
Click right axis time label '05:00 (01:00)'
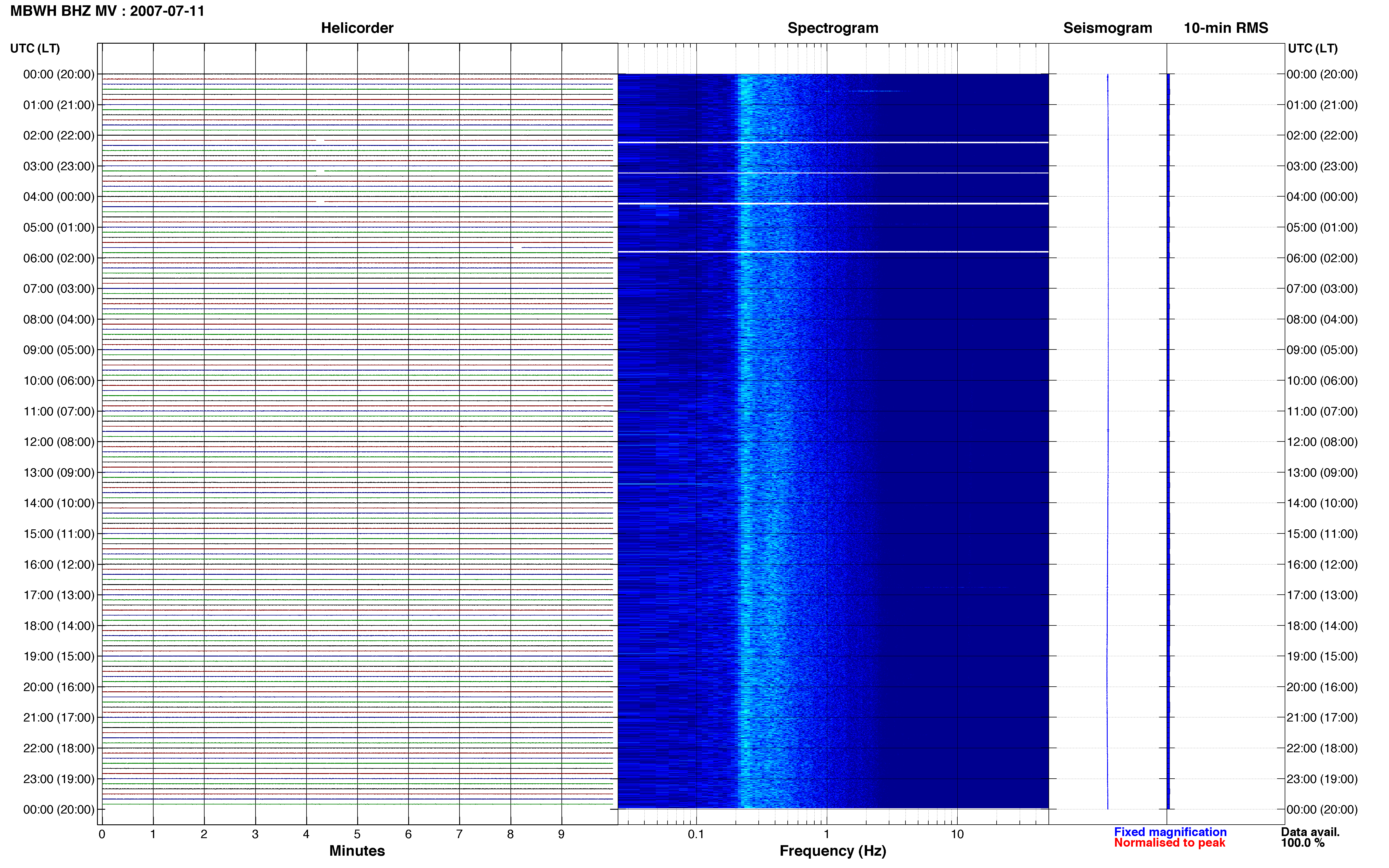[1322, 227]
